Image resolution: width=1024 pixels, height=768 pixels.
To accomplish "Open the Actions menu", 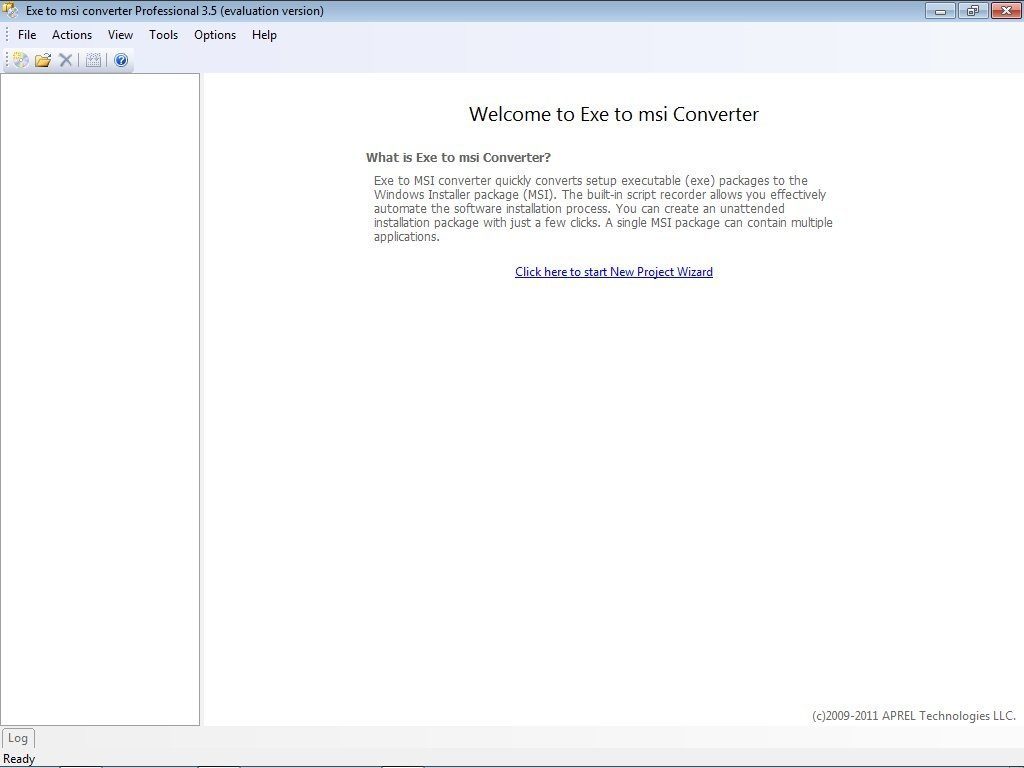I will 72,35.
